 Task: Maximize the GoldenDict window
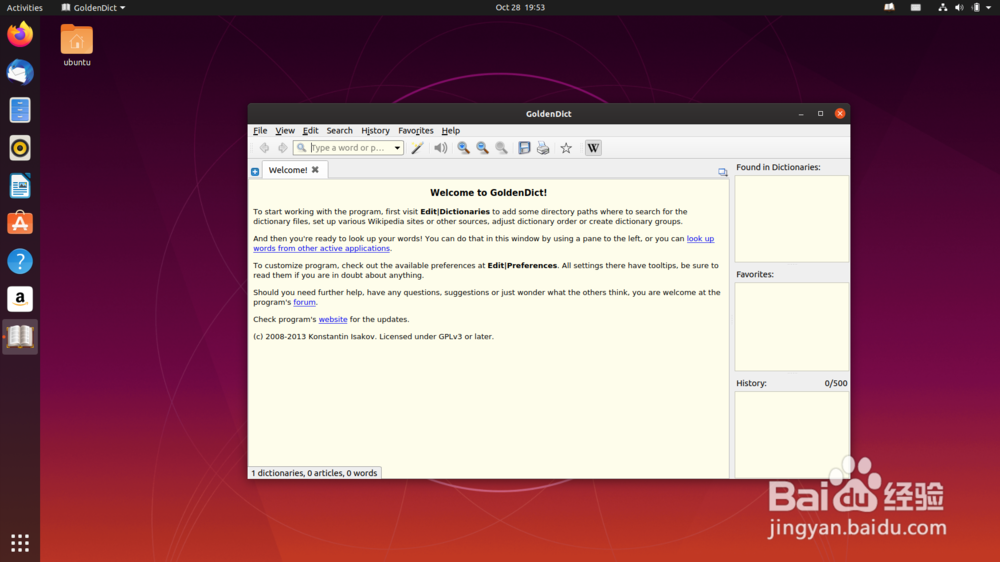[820, 114]
